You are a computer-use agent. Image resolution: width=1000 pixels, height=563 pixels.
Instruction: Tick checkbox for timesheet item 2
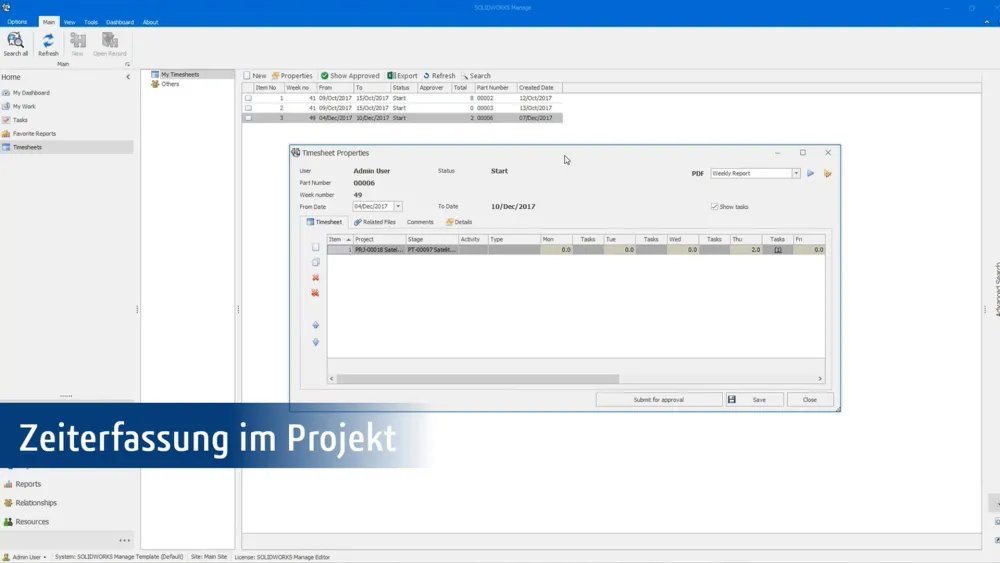coord(249,108)
